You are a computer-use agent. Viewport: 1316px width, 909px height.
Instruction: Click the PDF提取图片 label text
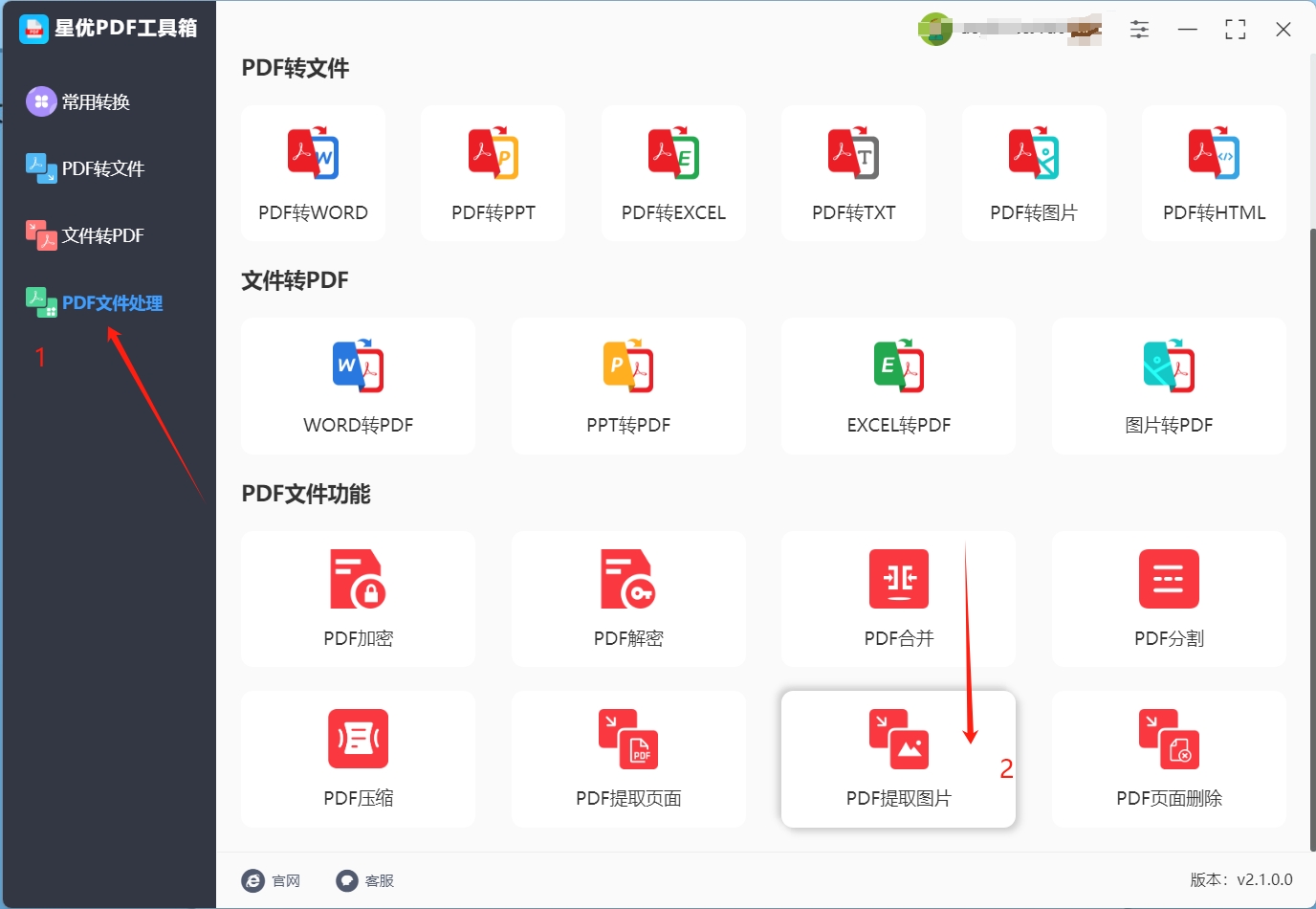[x=899, y=798]
